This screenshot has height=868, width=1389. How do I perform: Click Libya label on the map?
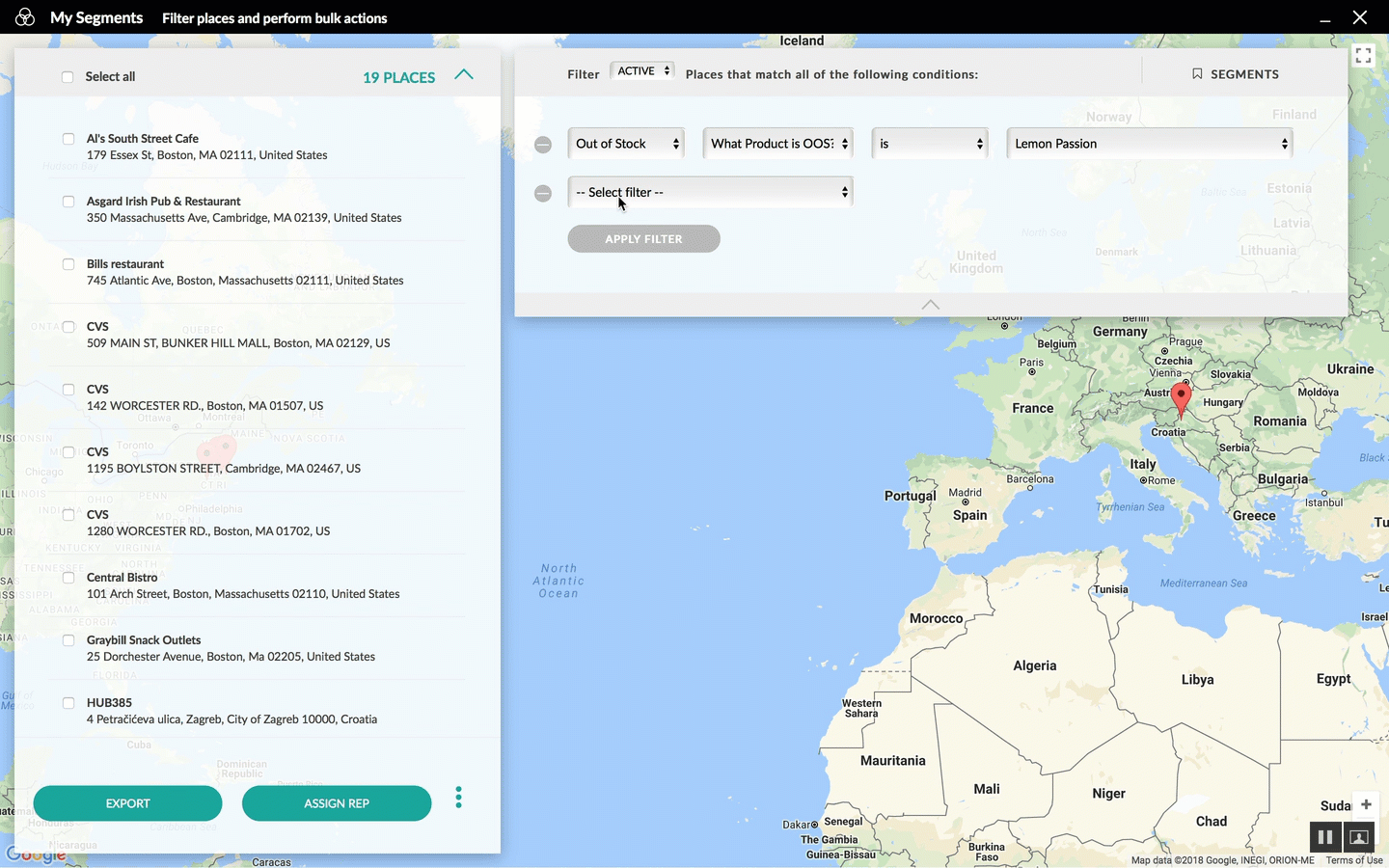coord(1198,680)
